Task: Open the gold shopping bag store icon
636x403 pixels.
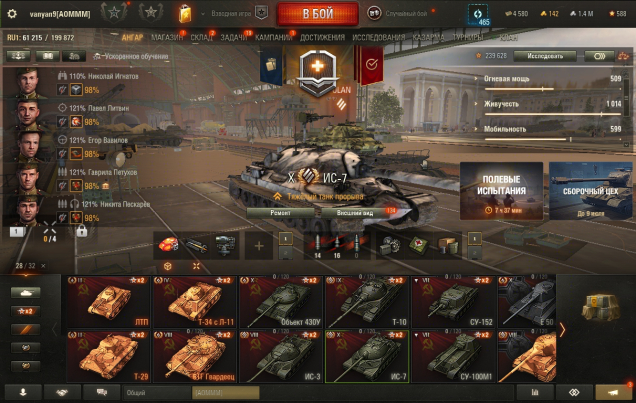Action: tap(185, 14)
